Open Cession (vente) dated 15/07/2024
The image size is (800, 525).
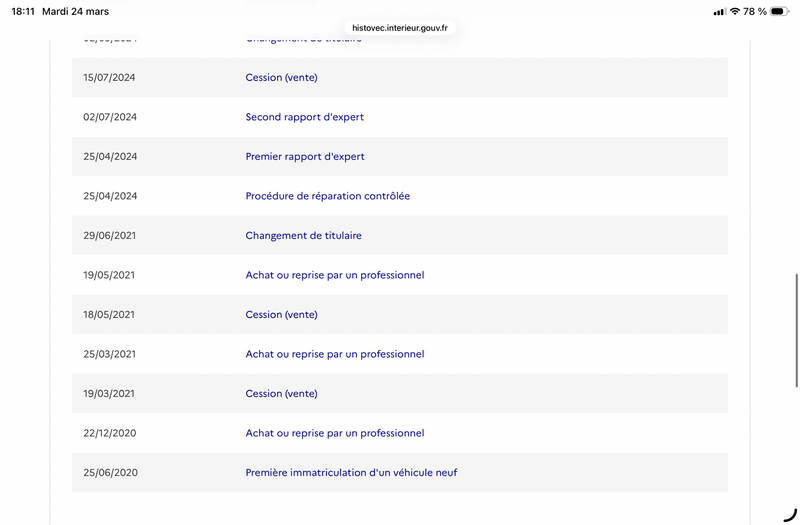(281, 77)
